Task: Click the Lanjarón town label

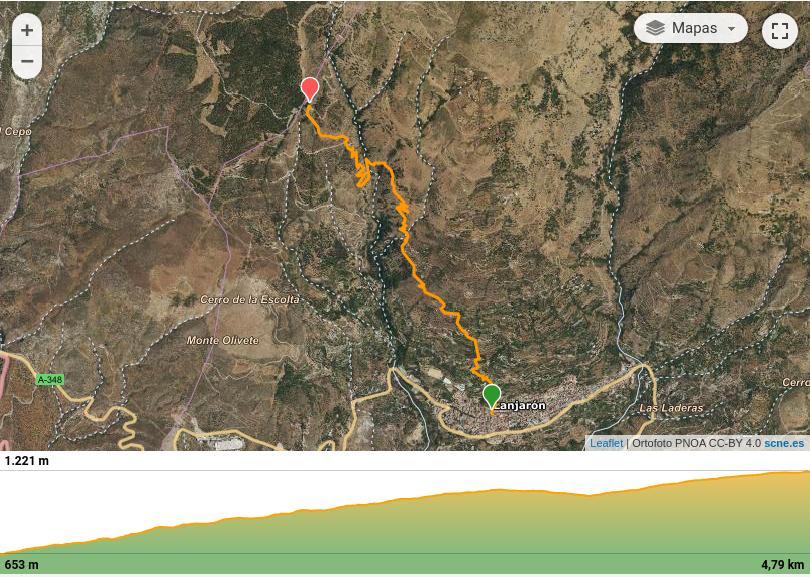Action: 520,405
